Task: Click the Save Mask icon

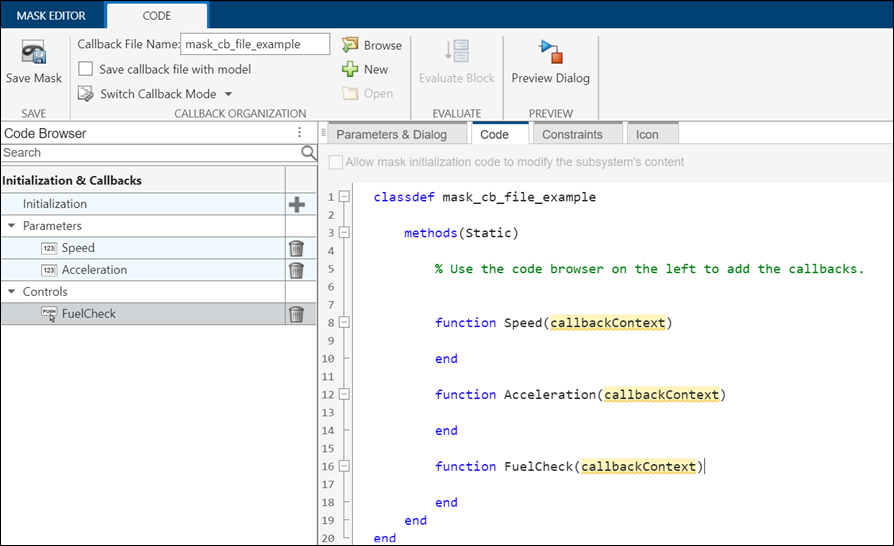Action: (33, 55)
